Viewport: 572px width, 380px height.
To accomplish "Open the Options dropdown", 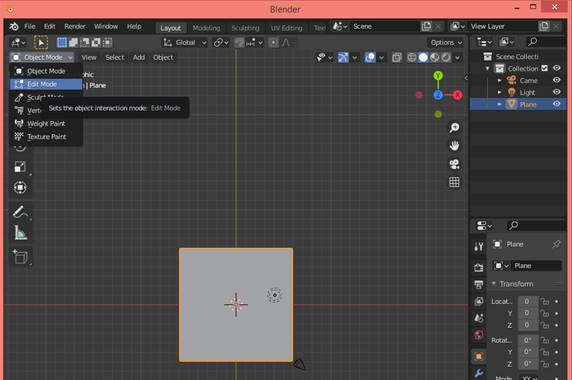I will (x=446, y=43).
